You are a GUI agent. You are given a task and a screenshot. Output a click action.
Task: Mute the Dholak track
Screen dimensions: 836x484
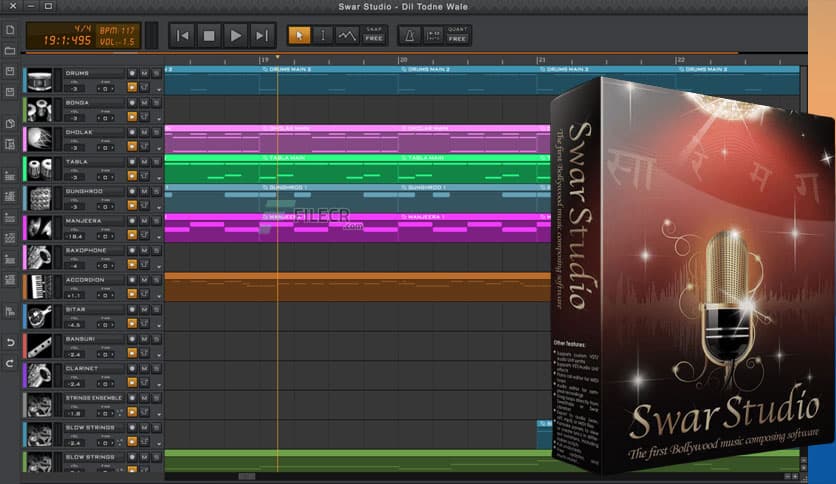(144, 132)
